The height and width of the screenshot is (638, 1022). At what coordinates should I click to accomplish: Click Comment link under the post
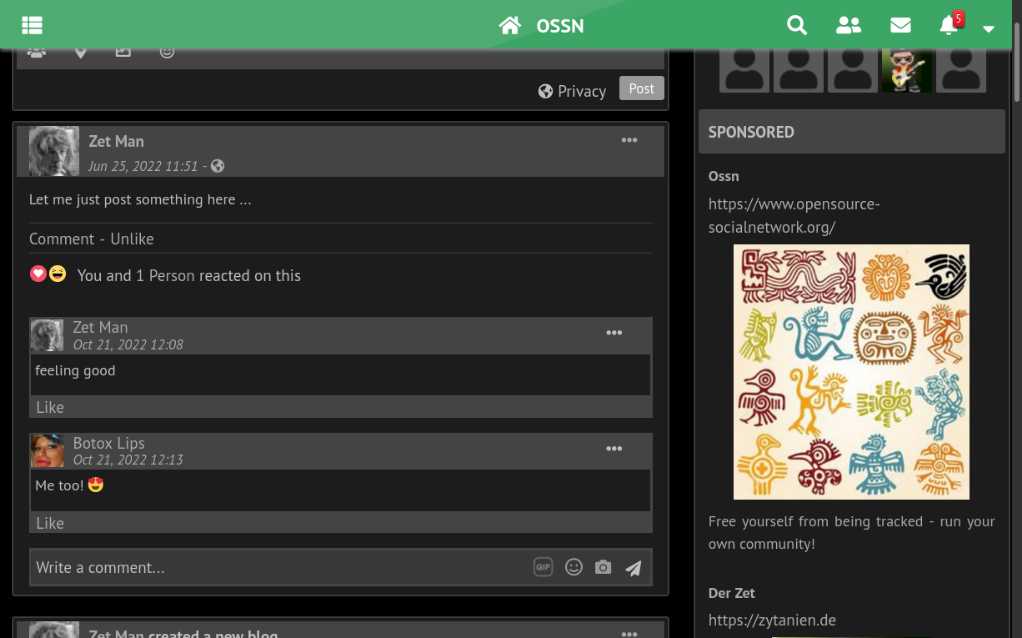coord(61,239)
